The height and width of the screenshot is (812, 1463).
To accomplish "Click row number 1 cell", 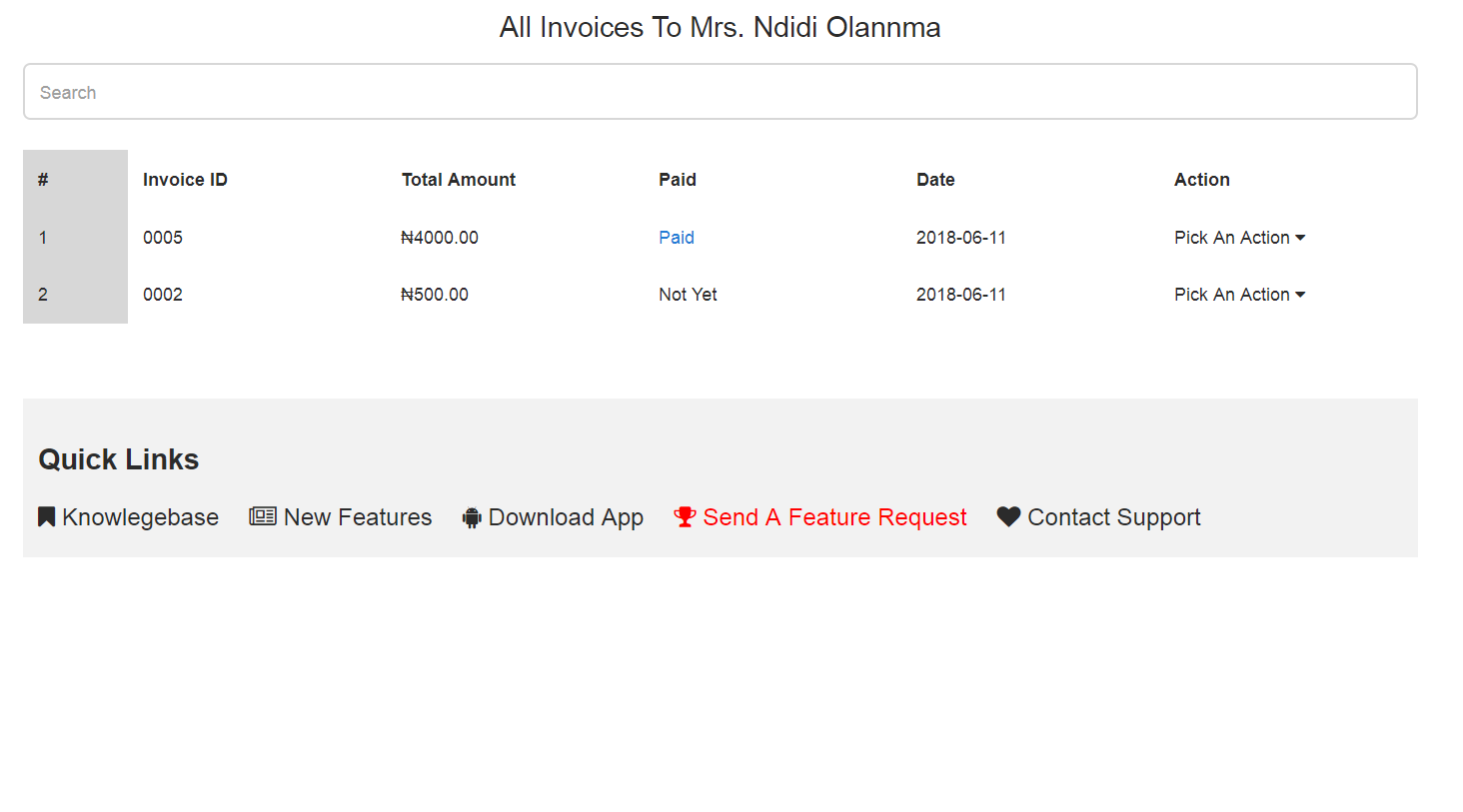I will tap(43, 238).
